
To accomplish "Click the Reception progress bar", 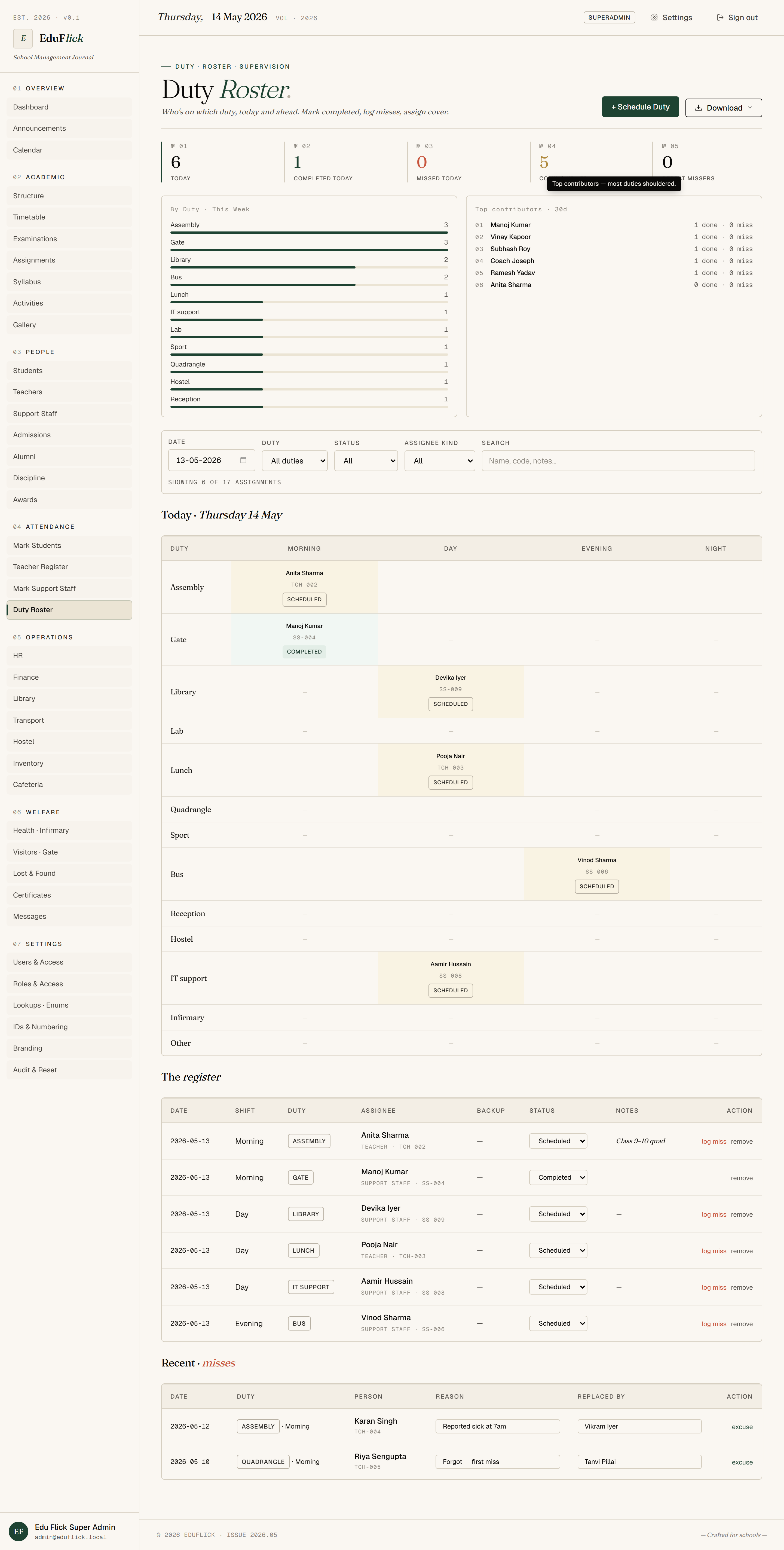I will click(309, 407).
